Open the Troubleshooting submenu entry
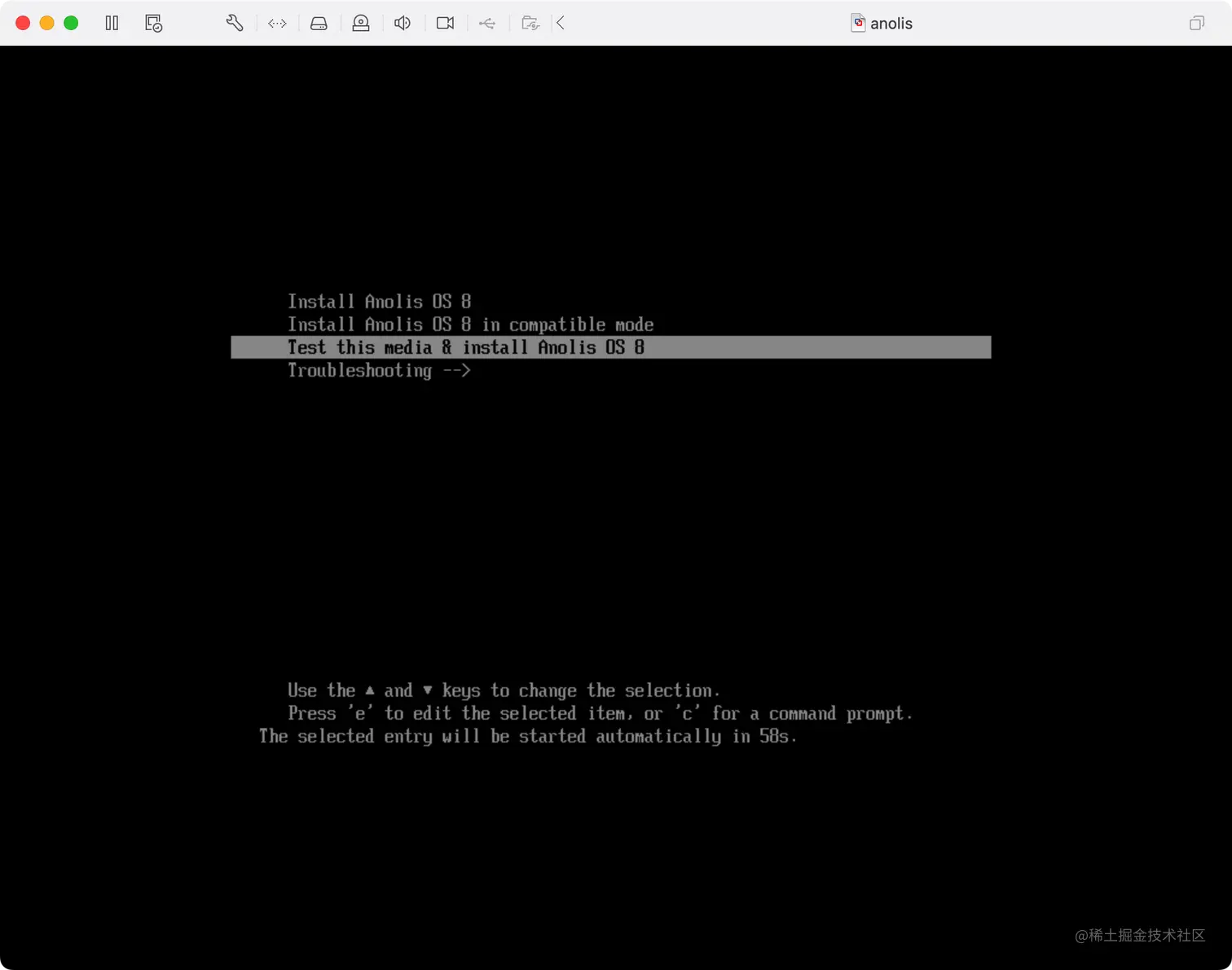The width and height of the screenshot is (1232, 970). click(380, 370)
